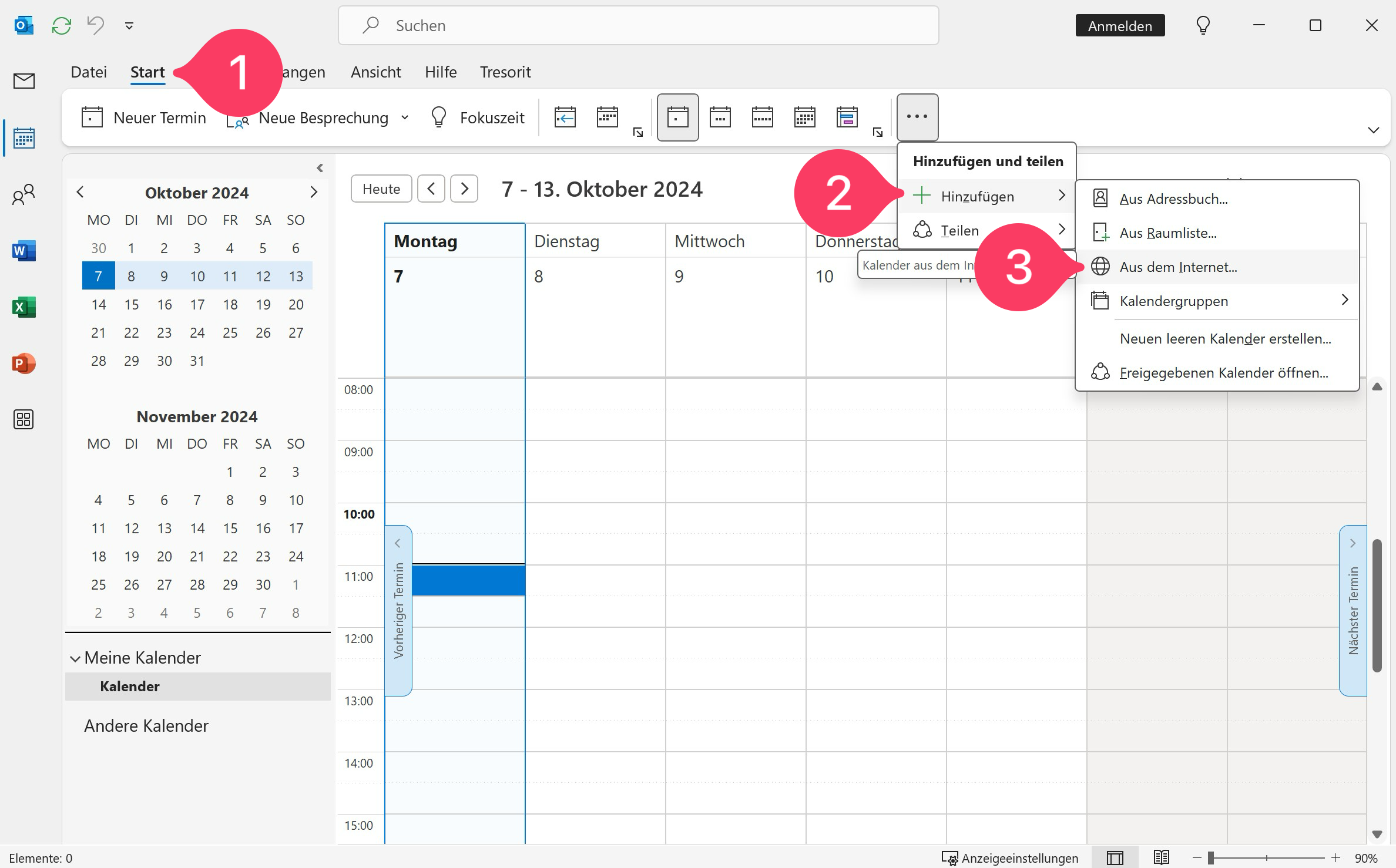This screenshot has height=868, width=1396.
Task: Launch PowerPoint from the left sidebar
Action: tap(24, 364)
